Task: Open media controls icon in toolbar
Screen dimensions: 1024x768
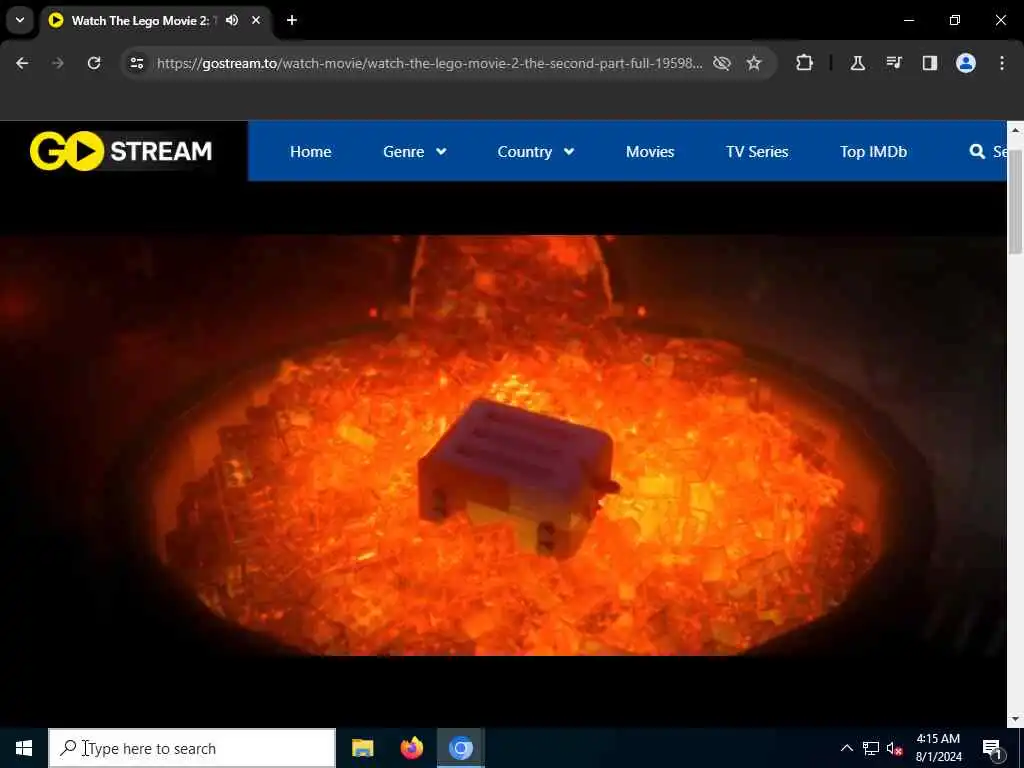Action: pos(893,63)
